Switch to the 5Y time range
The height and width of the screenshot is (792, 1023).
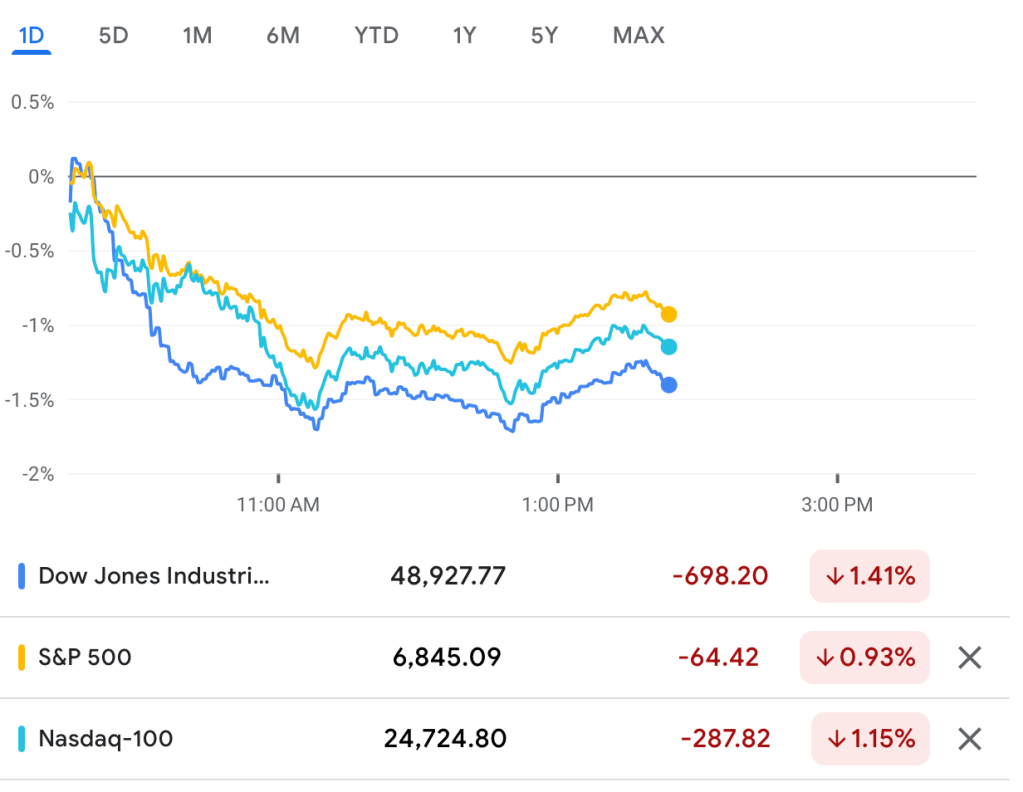[x=544, y=36]
